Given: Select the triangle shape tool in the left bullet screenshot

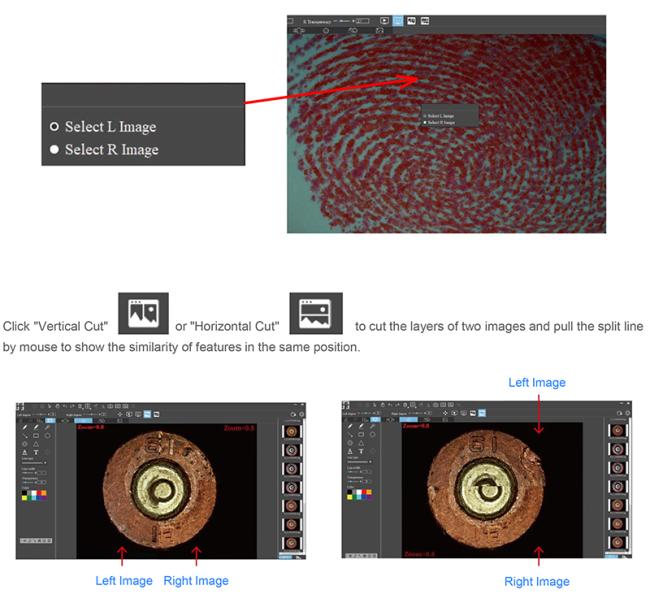Looking at the screenshot, I should click(37, 443).
